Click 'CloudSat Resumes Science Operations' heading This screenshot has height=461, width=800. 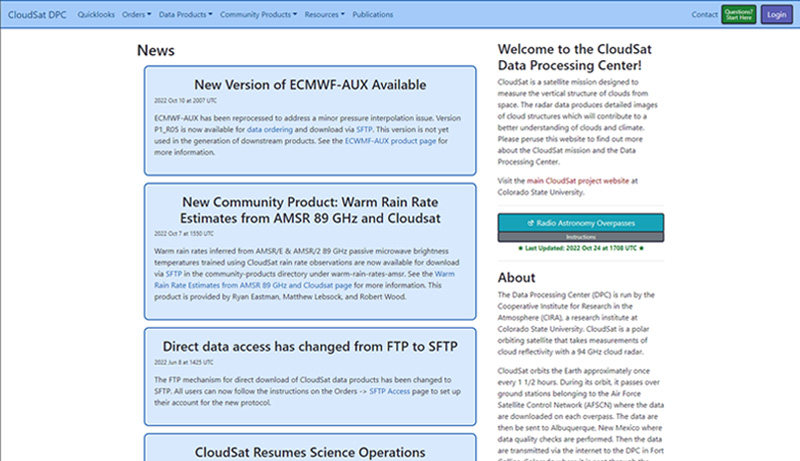pyautogui.click(x=310, y=452)
